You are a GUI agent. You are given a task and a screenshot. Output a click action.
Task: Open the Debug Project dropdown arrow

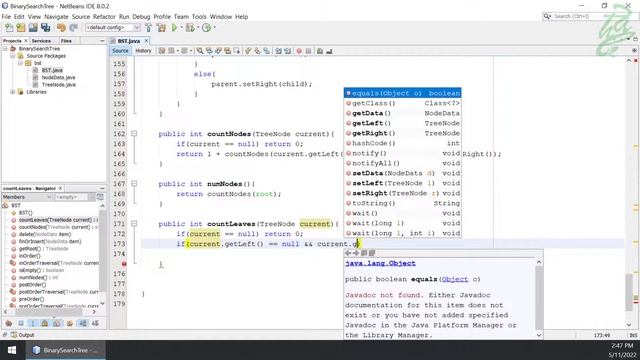[198, 28]
